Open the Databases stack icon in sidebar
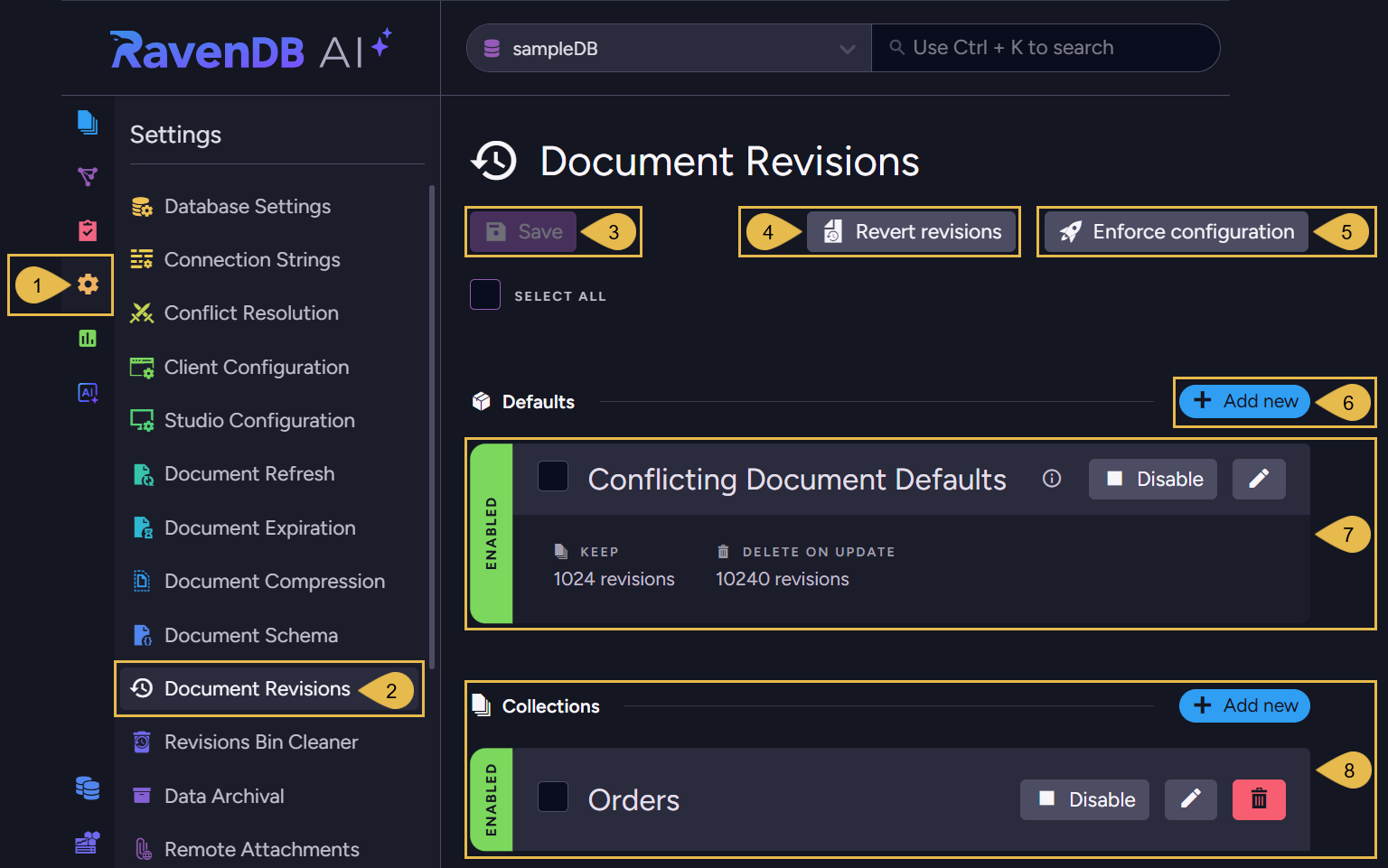 pos(88,789)
